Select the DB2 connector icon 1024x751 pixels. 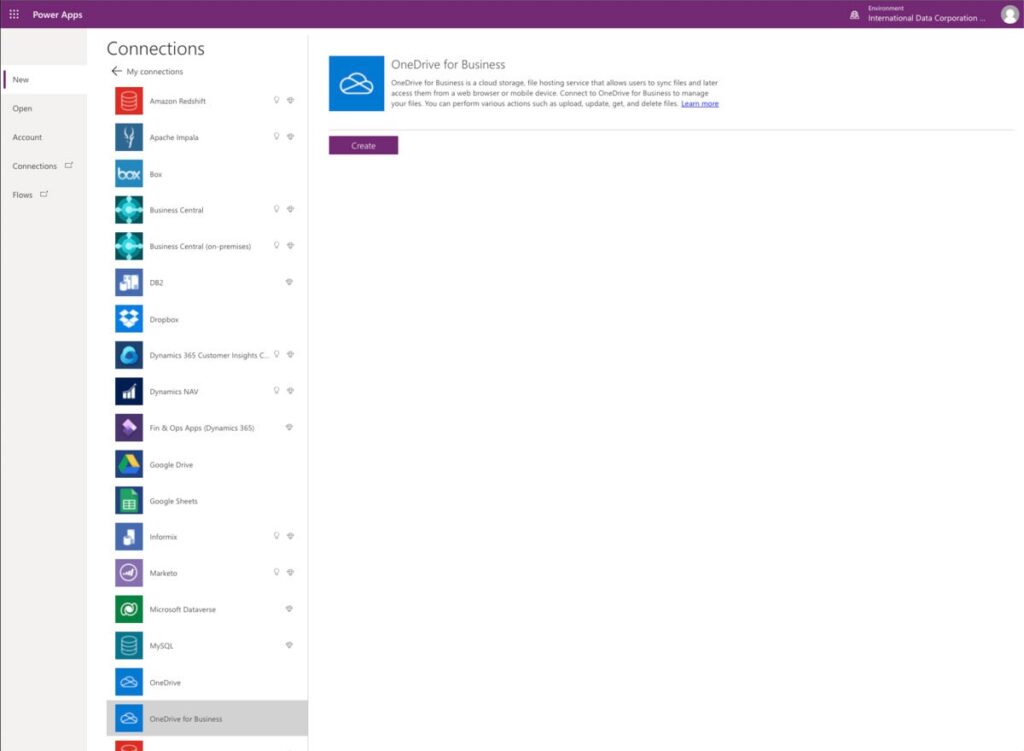coord(129,283)
